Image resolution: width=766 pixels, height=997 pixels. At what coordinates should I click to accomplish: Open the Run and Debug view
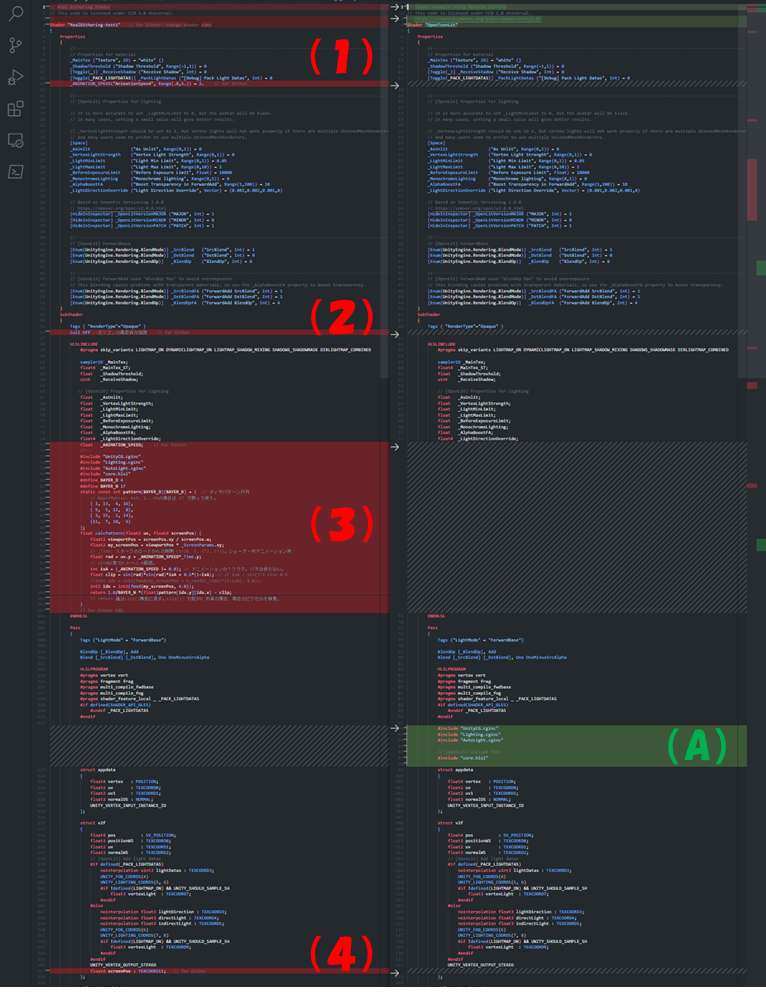[x=16, y=77]
